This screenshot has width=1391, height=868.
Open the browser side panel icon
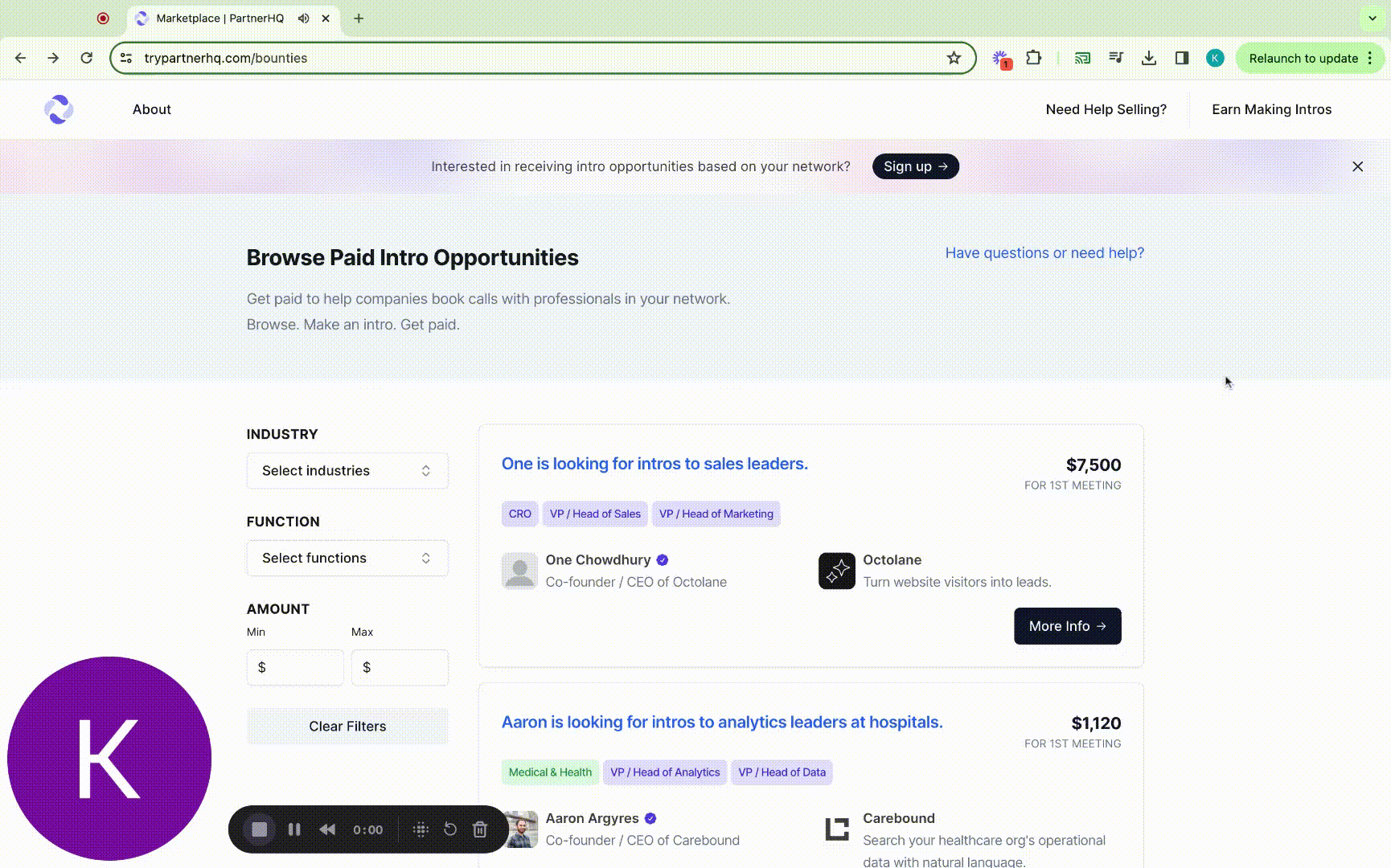pyautogui.click(x=1182, y=58)
